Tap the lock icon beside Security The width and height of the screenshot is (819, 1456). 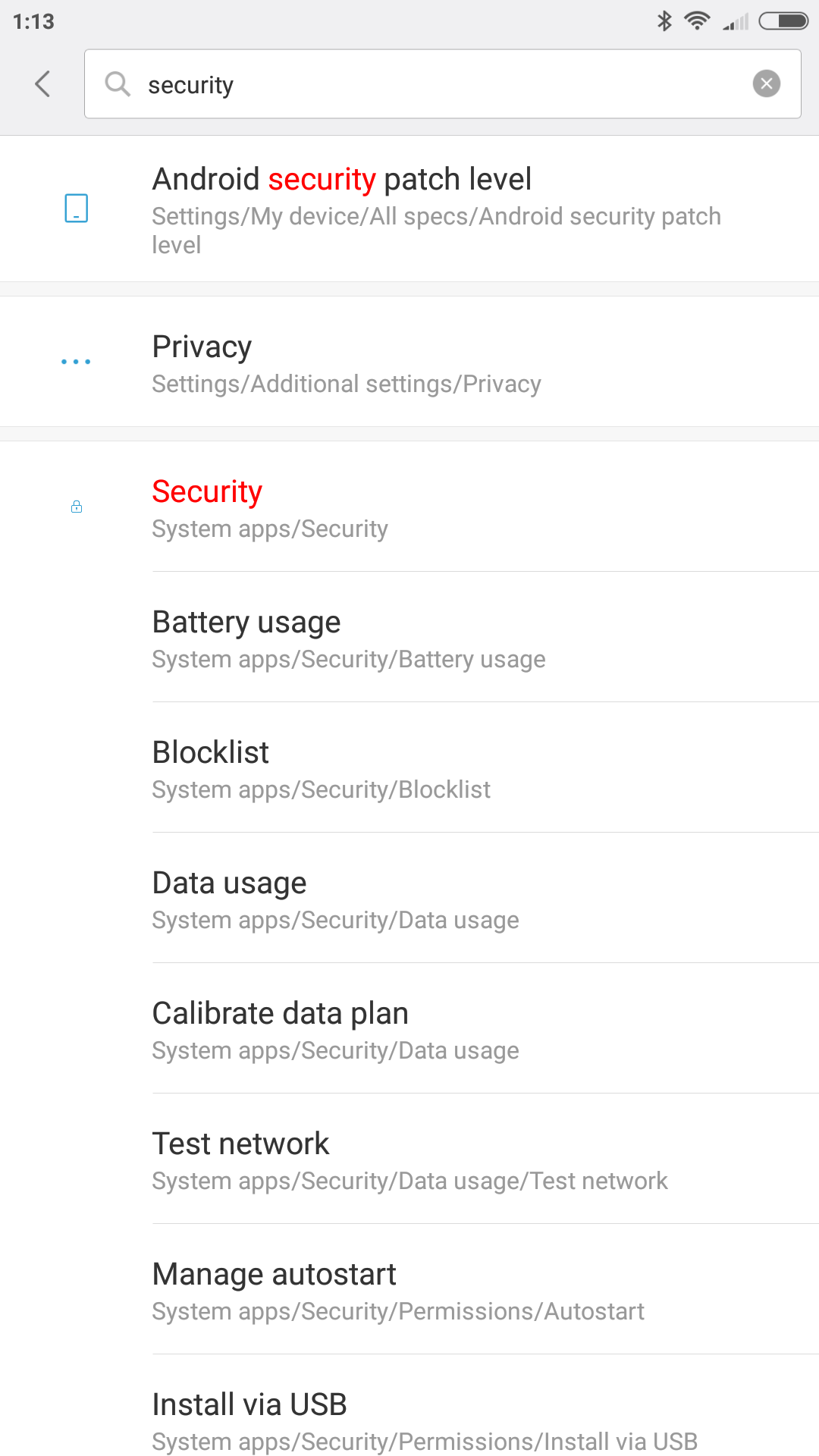pos(77,507)
